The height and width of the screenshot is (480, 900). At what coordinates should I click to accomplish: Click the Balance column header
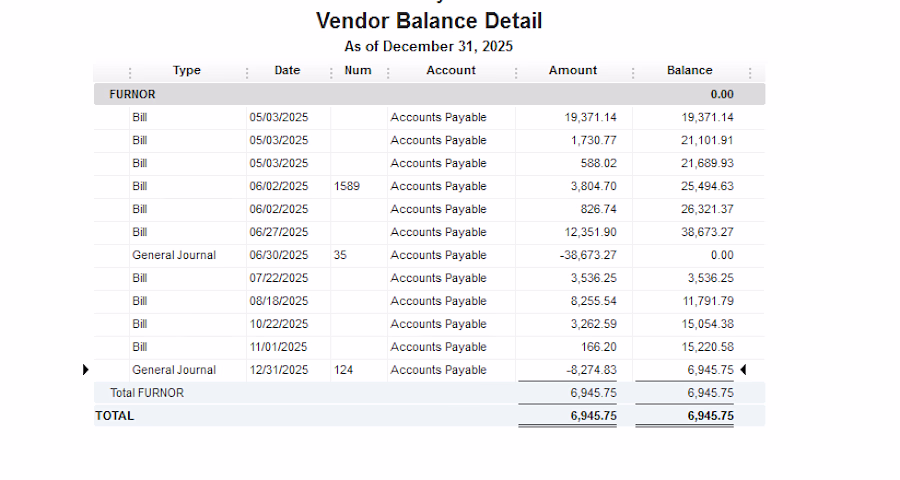pyautogui.click(x=689, y=71)
